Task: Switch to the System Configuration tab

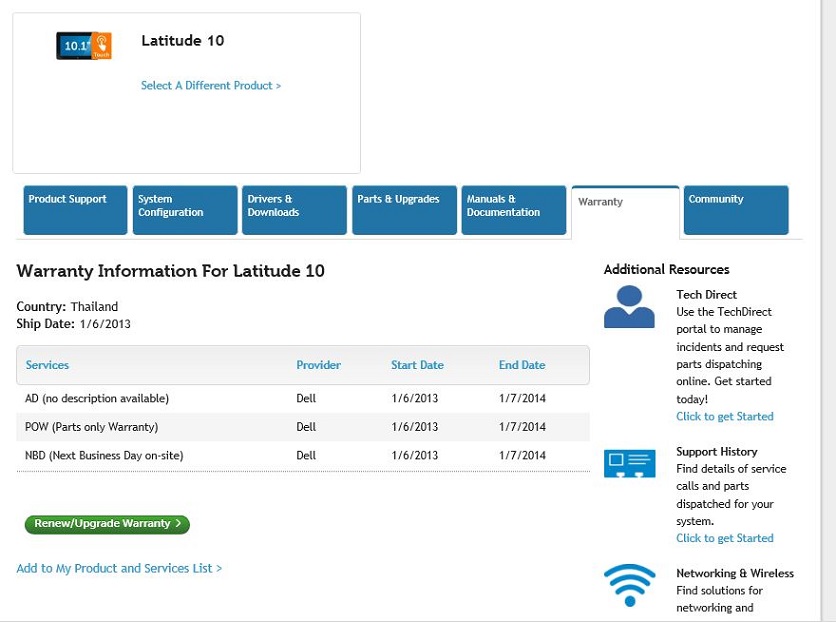Action: pyautogui.click(x=185, y=210)
